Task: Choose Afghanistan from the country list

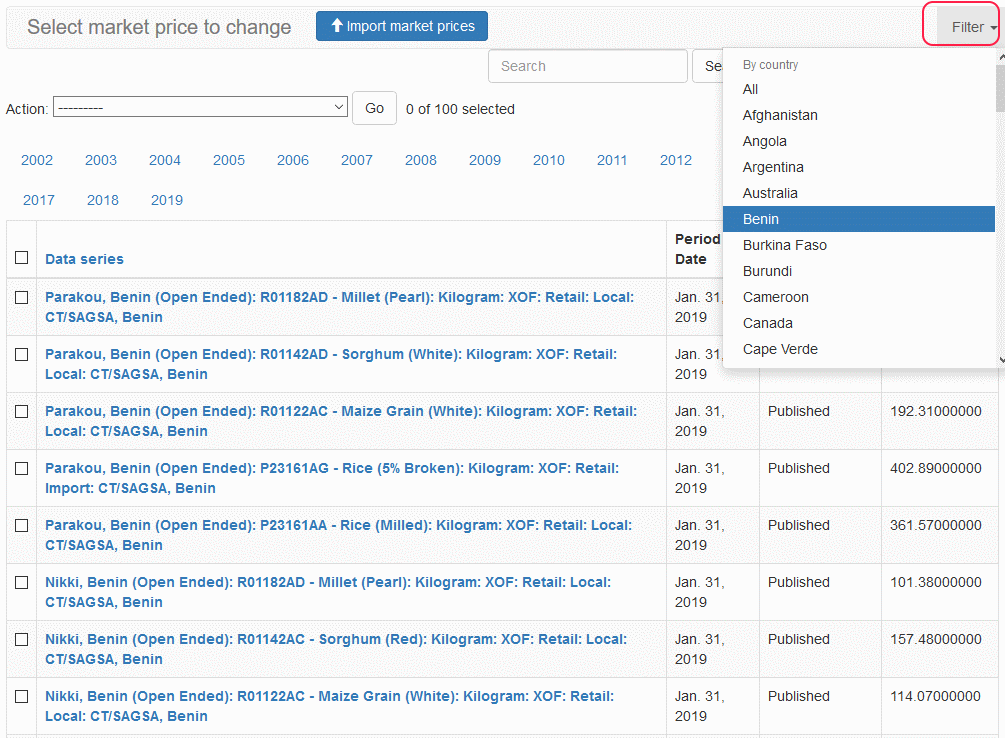Action: pyautogui.click(x=780, y=115)
